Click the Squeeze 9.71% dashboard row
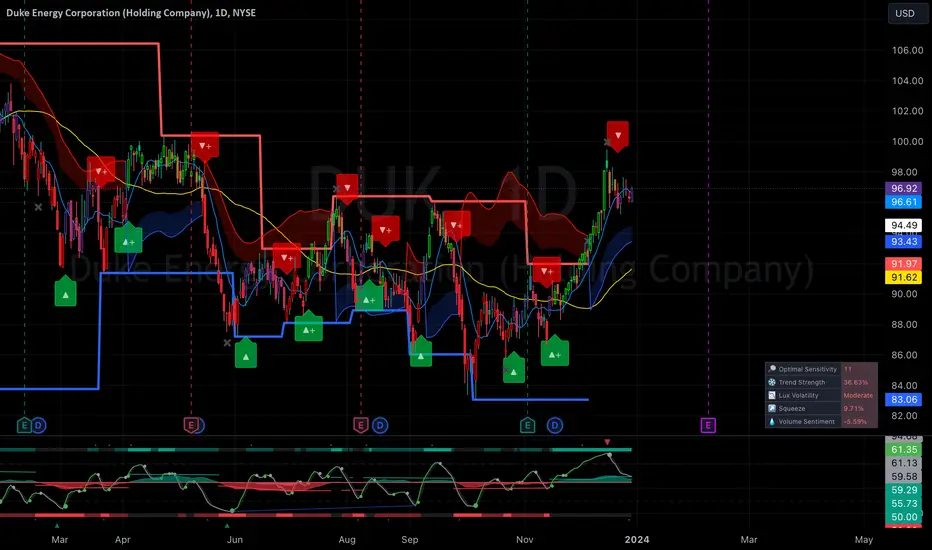932x550 pixels. 821,408
